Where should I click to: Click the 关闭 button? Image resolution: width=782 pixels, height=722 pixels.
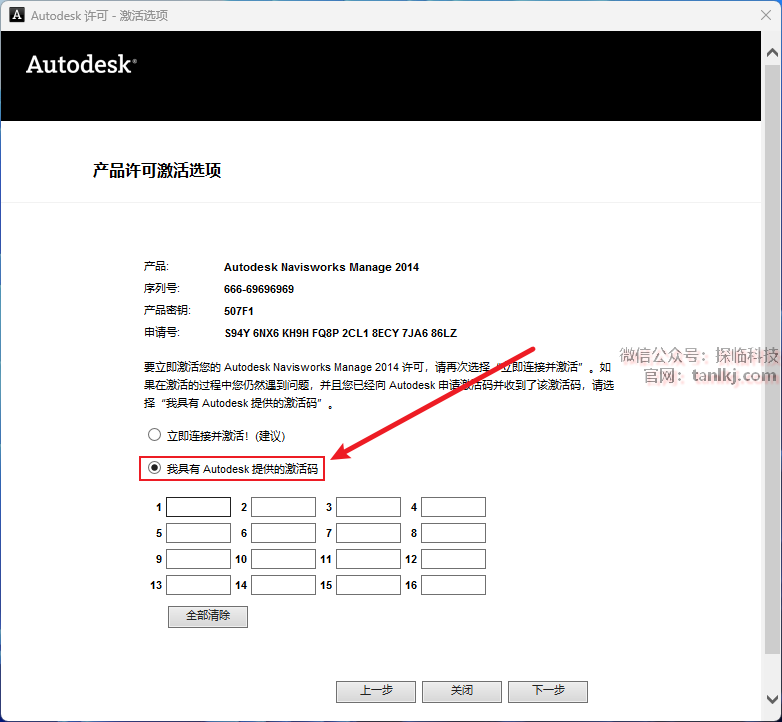(x=462, y=692)
